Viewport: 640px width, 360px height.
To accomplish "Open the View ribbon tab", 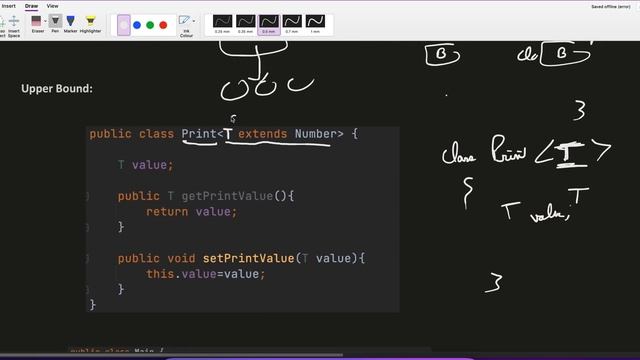I will 52,6.
